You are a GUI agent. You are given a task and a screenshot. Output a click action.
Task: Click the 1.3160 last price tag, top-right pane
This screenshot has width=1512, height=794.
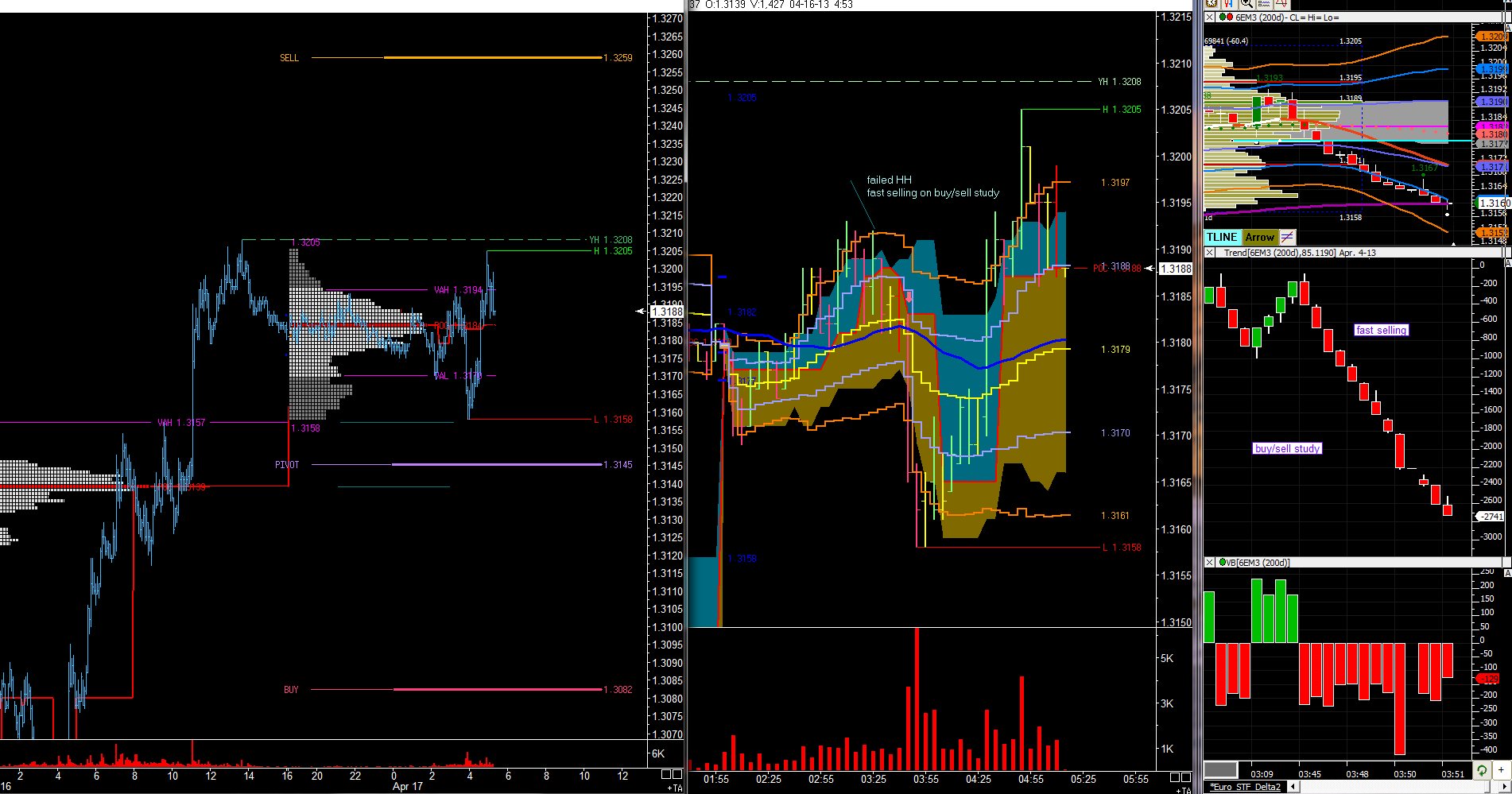1492,203
